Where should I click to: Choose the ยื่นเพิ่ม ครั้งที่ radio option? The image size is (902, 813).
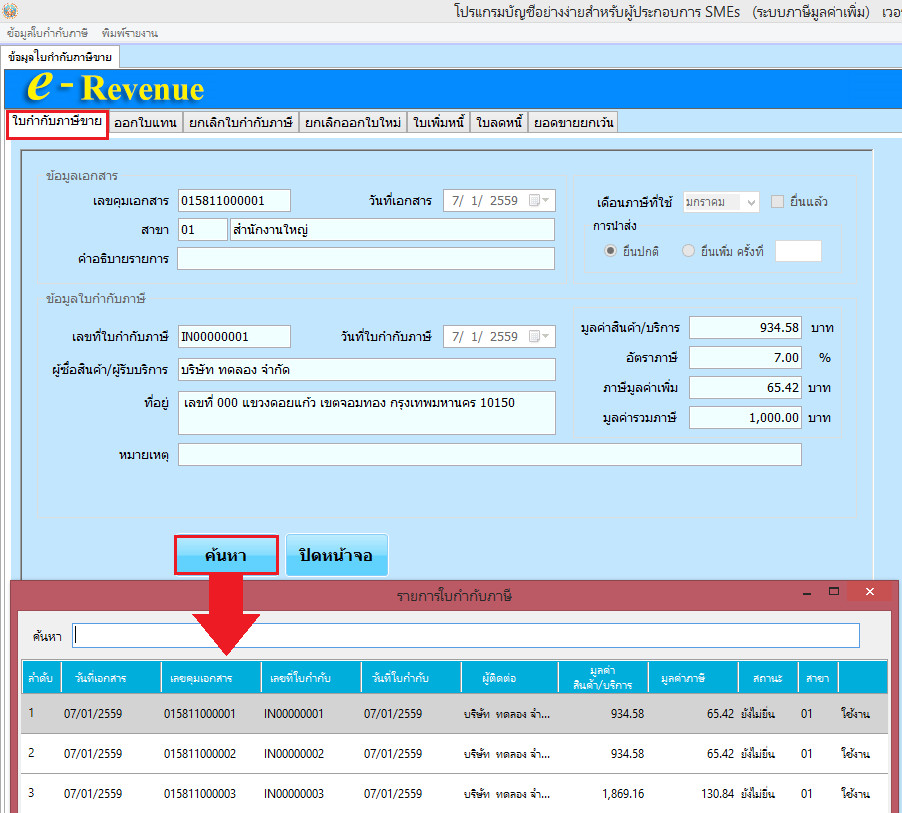[x=688, y=251]
